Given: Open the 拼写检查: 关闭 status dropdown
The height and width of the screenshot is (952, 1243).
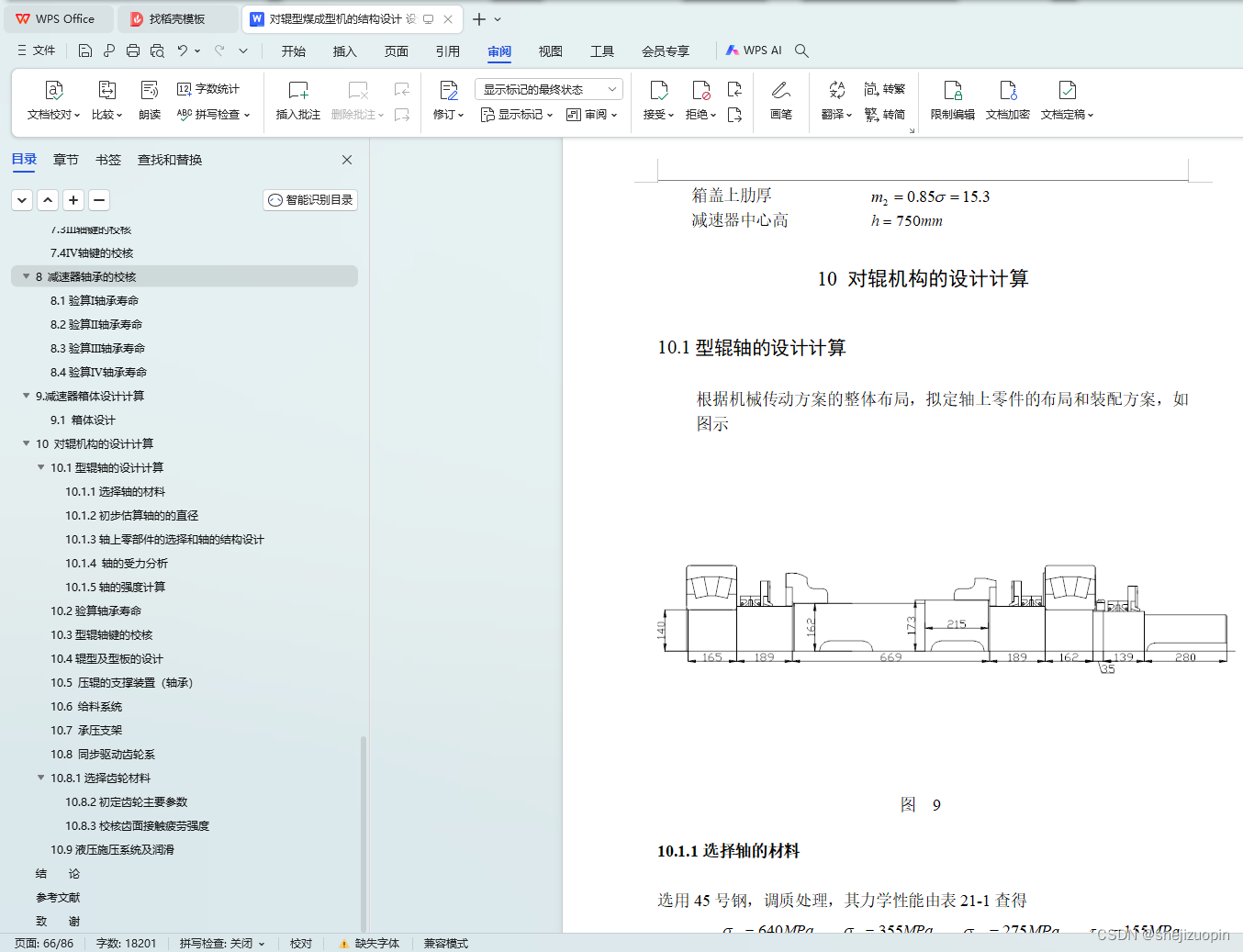Looking at the screenshot, I should [x=222, y=943].
